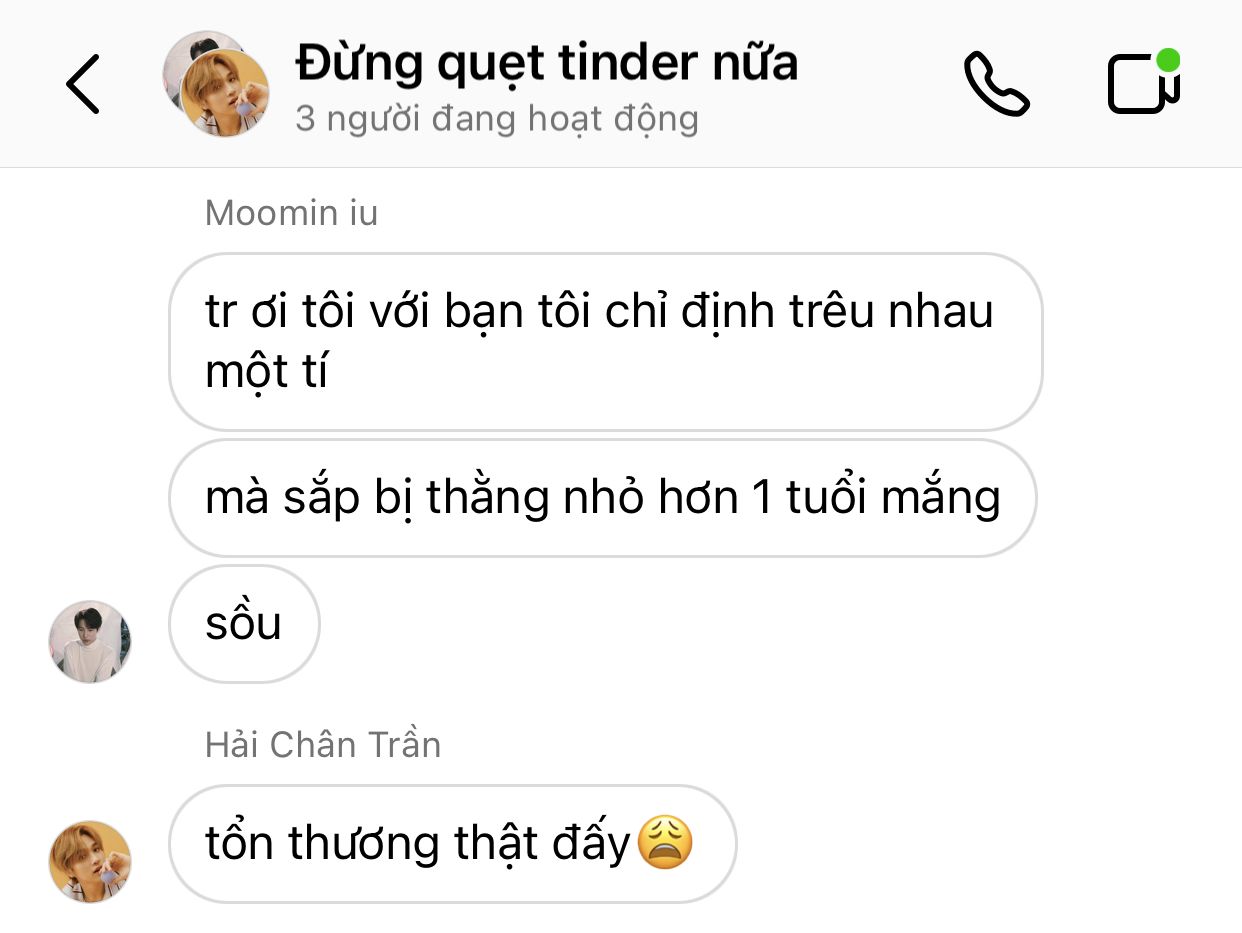Image resolution: width=1242 pixels, height=933 pixels.
Task: Open group details via "Đừng quẹt tinder nữa" title
Action: (x=547, y=64)
